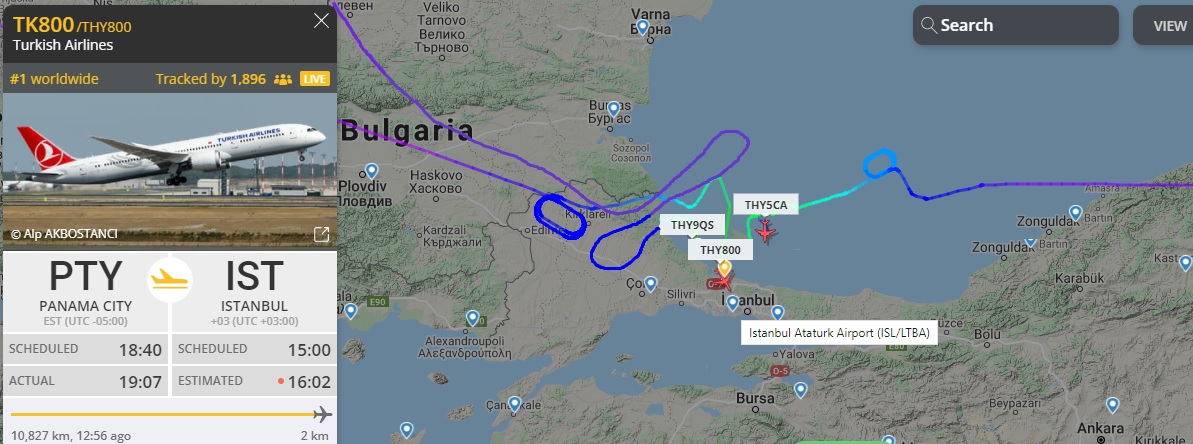This screenshot has height=444, width=1193.
Task: Click the Plovdiv airport pin marker
Action: point(372,171)
